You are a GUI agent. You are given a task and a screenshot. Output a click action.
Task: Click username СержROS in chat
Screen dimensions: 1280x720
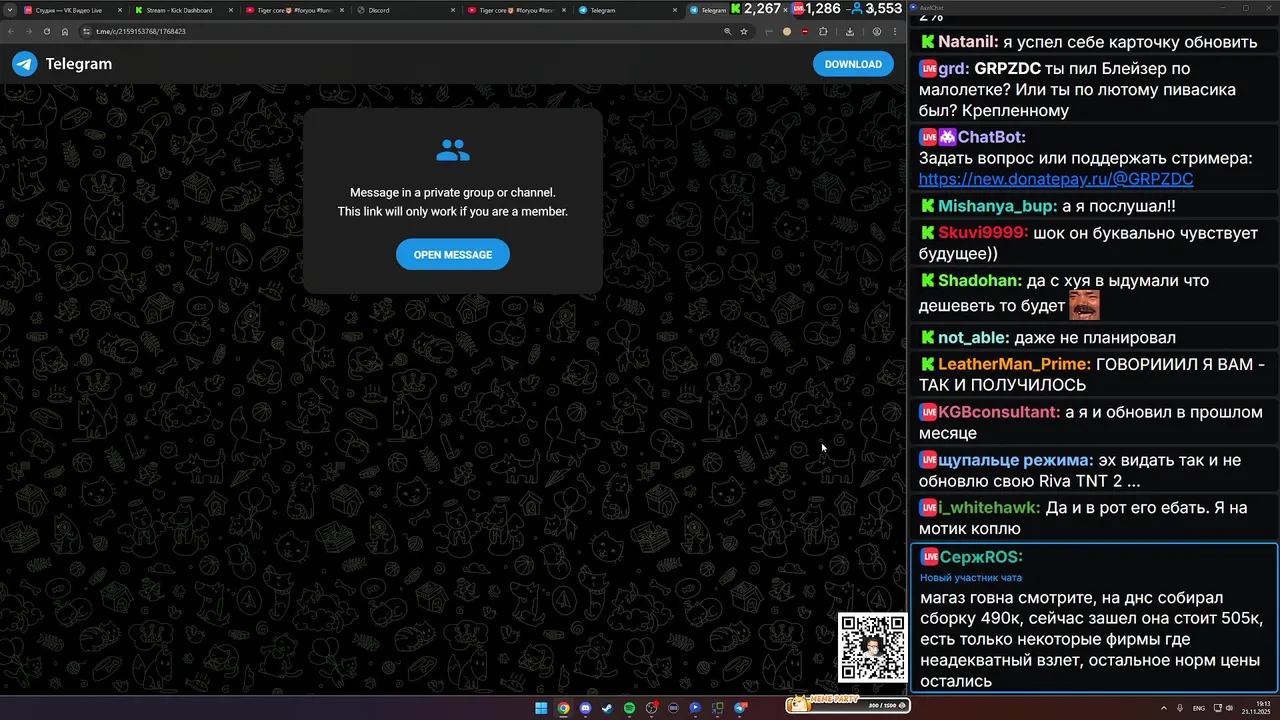pyautogui.click(x=980, y=557)
